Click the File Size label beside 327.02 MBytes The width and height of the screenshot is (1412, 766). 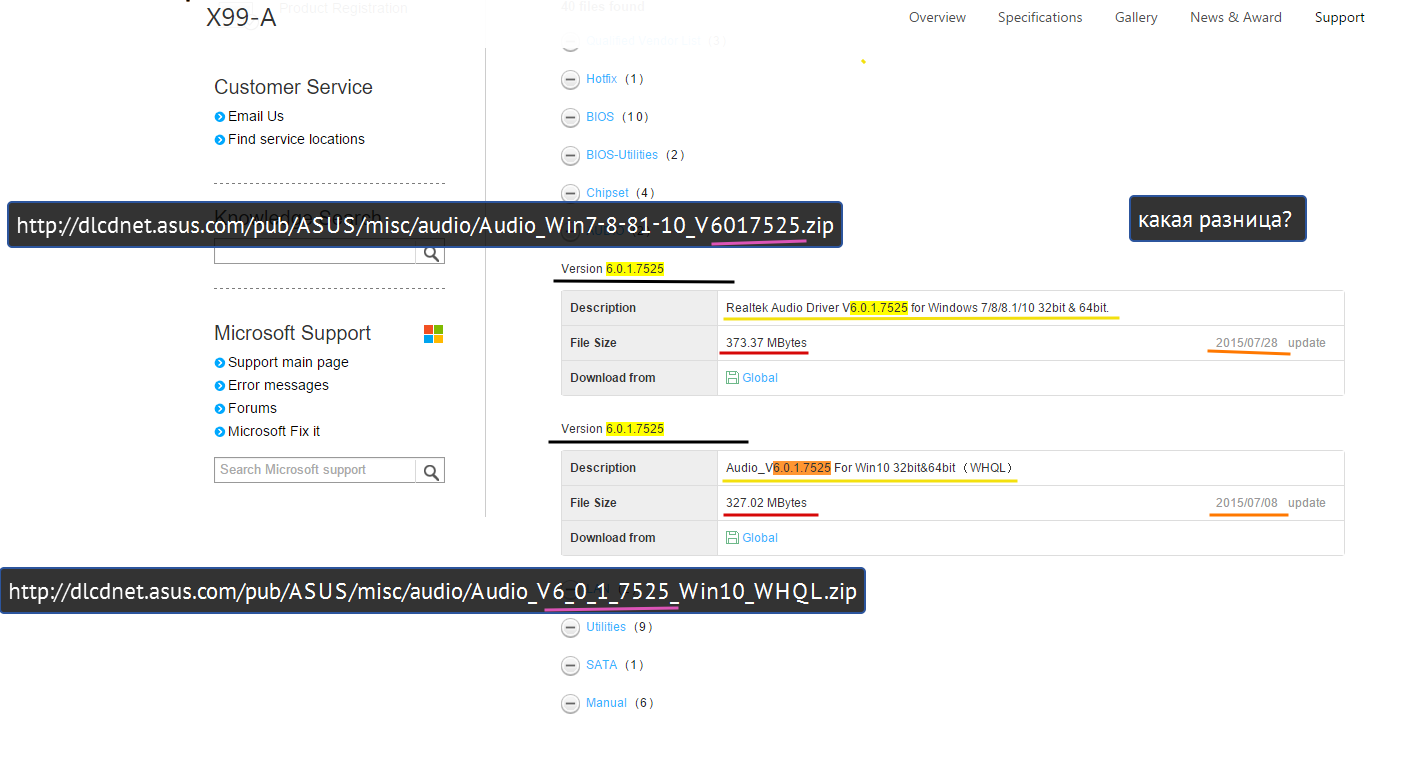point(593,503)
